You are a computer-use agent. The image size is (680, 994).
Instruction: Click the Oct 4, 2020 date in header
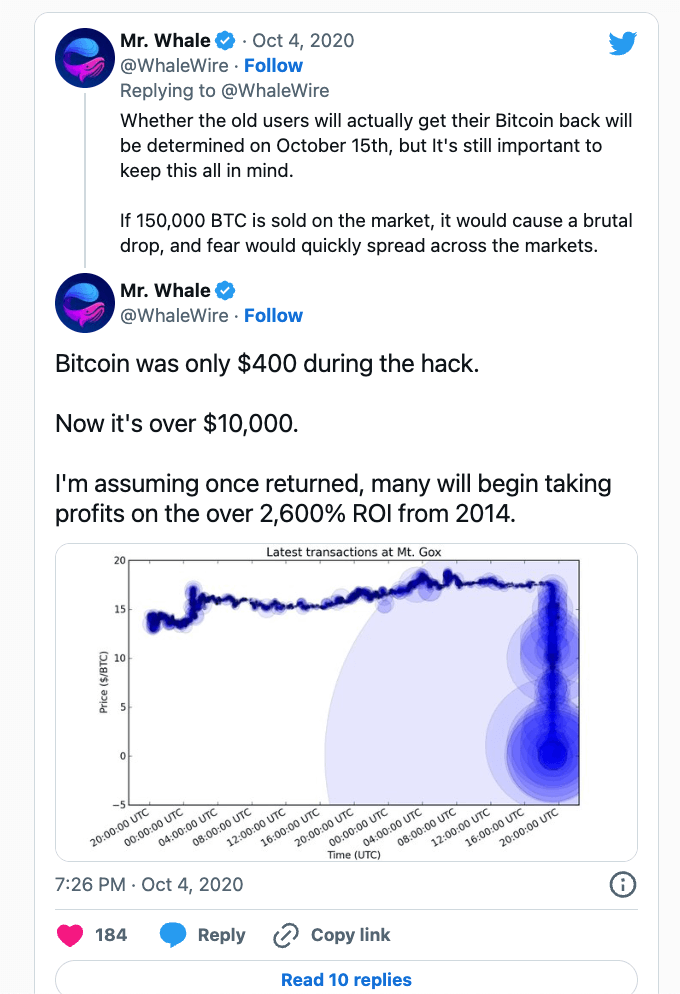[303, 41]
